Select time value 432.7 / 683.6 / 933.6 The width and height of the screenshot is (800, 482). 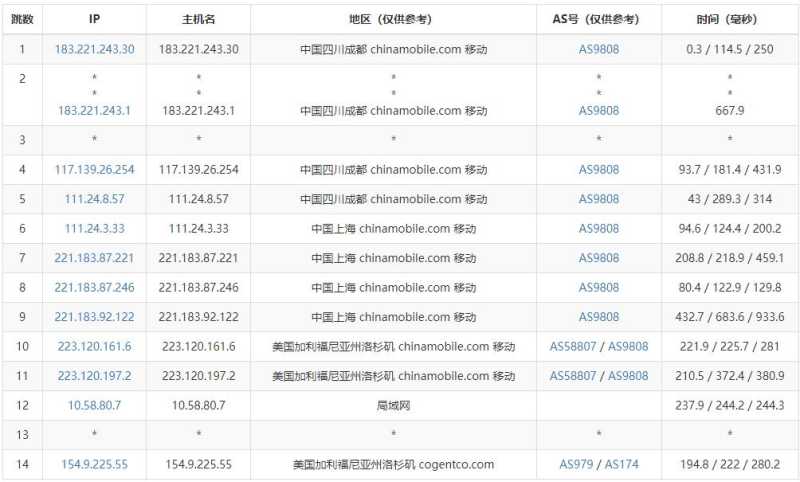(x=730, y=317)
